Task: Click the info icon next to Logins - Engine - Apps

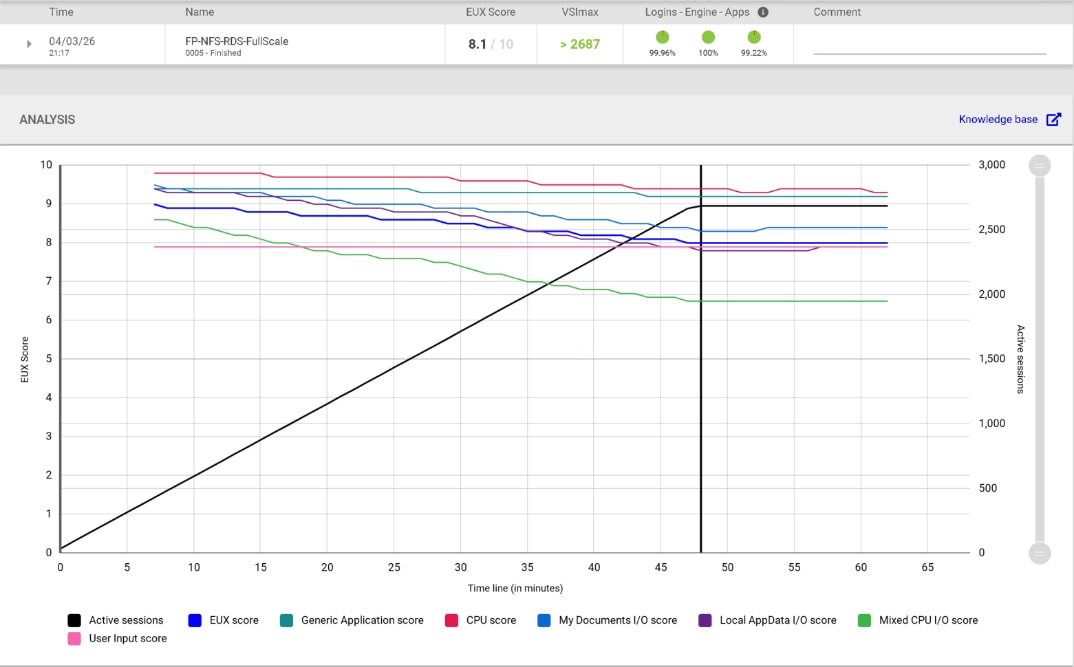Action: (x=763, y=12)
